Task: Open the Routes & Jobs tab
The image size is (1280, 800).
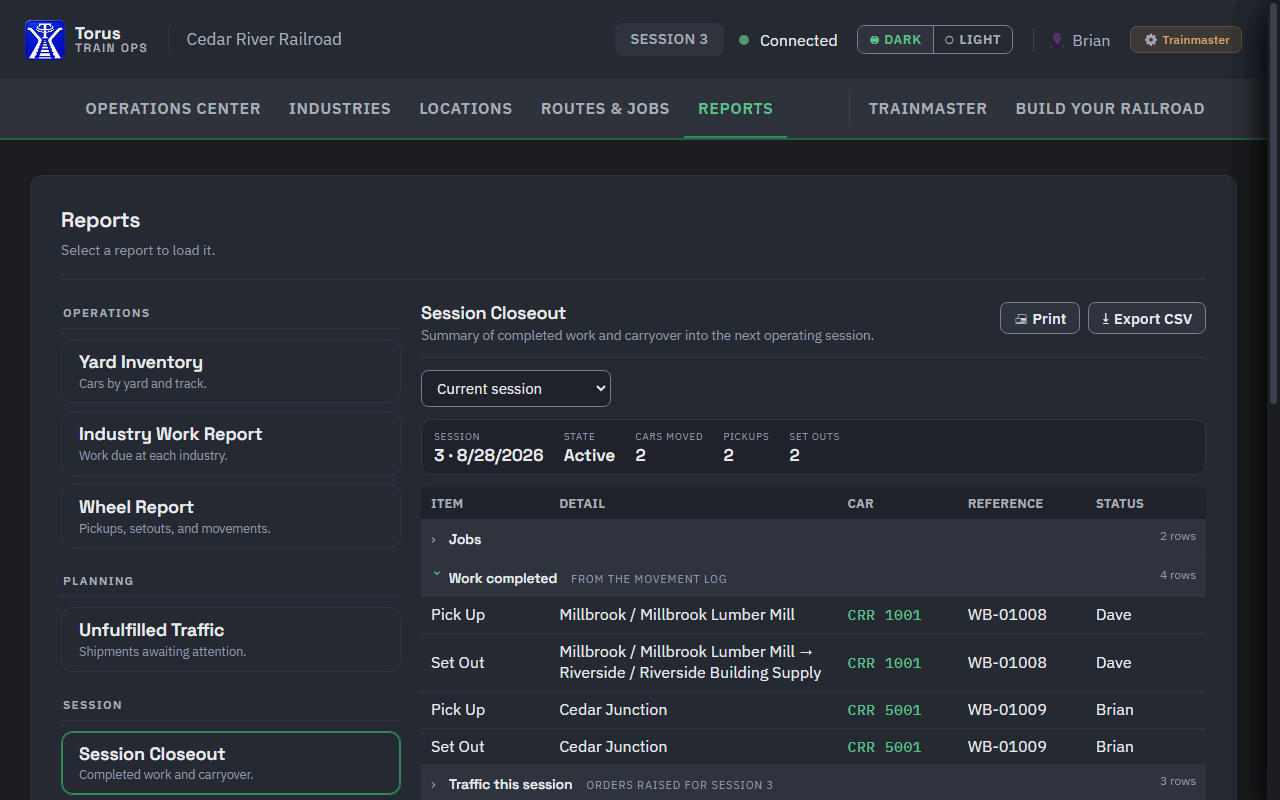Action: (605, 108)
